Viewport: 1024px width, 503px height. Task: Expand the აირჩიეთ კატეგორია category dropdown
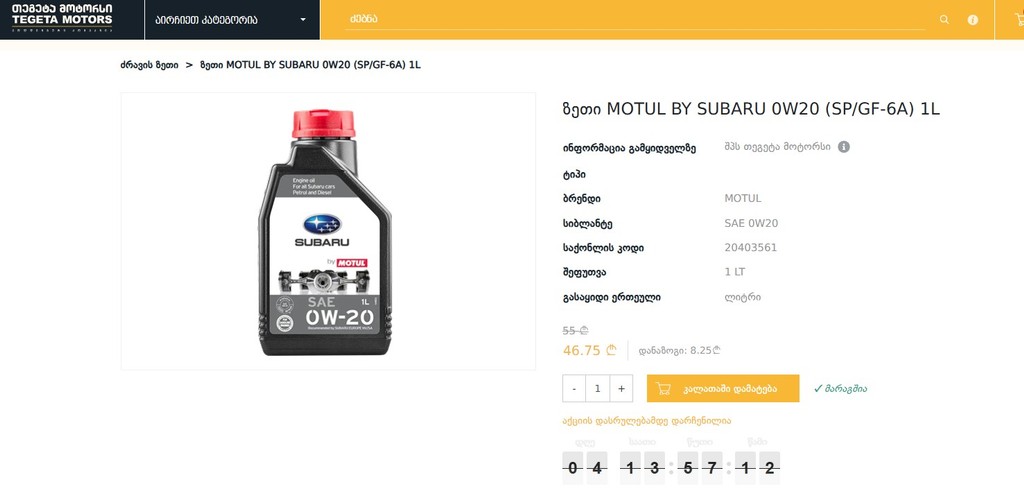point(232,20)
